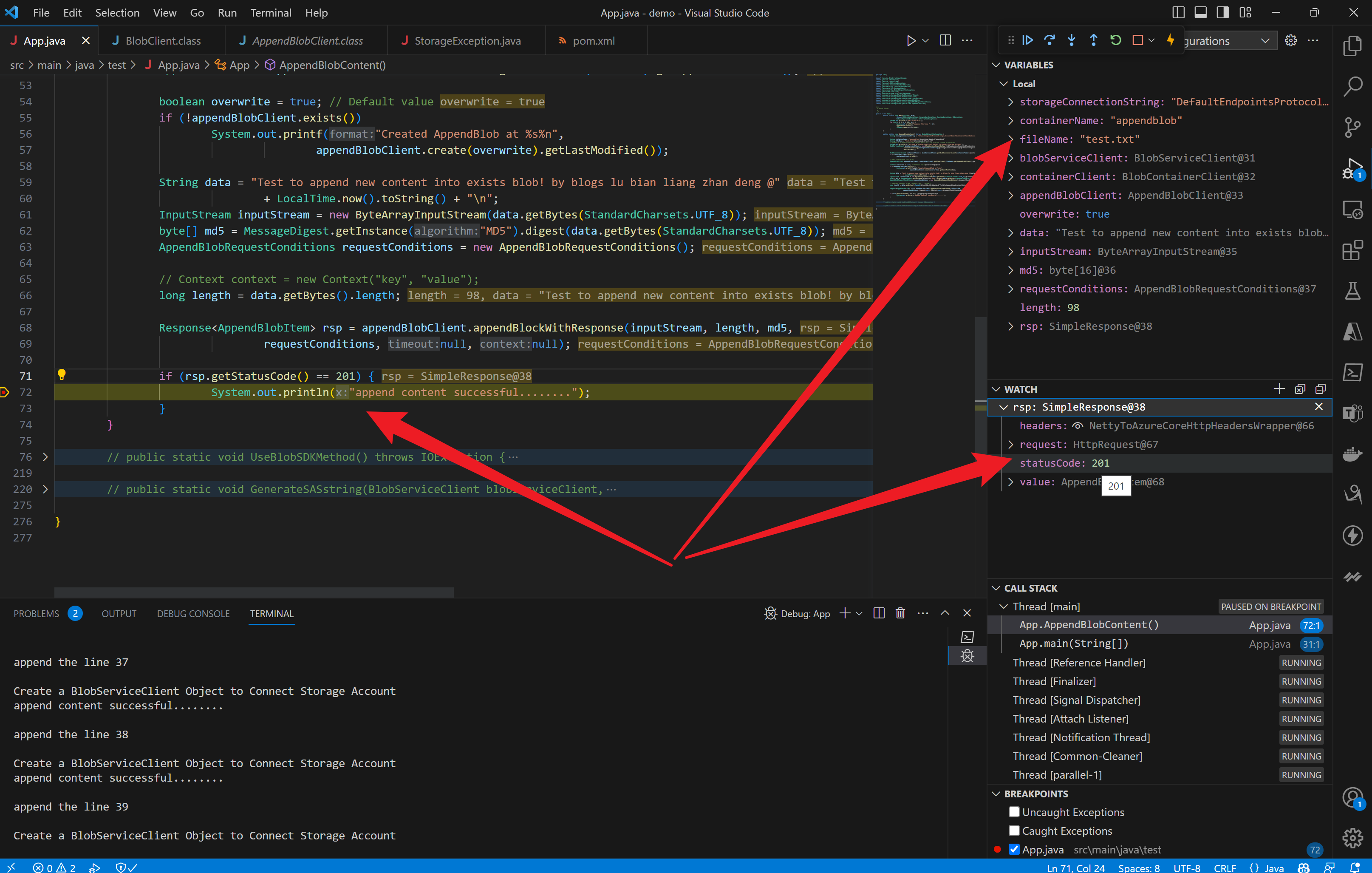Click the Hot Code Replace lightning icon
The height and width of the screenshot is (873, 1372).
[1170, 40]
